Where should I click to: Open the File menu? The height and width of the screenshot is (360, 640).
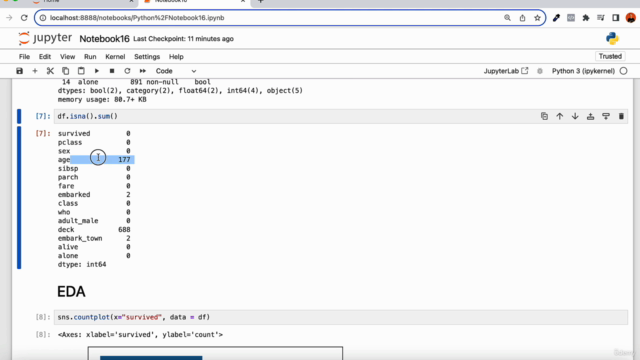pyautogui.click(x=24, y=57)
